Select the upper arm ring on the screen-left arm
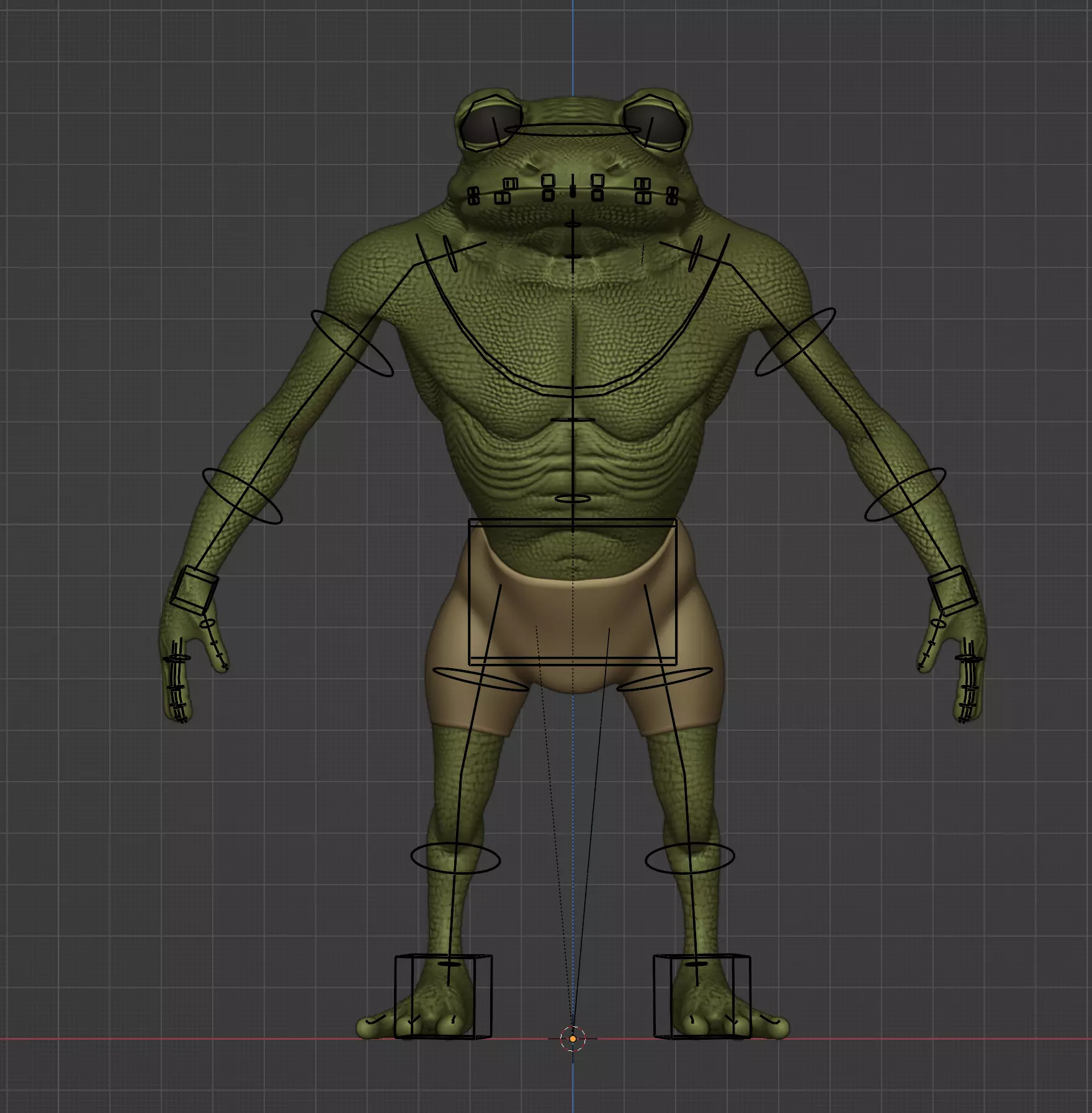 click(x=352, y=343)
